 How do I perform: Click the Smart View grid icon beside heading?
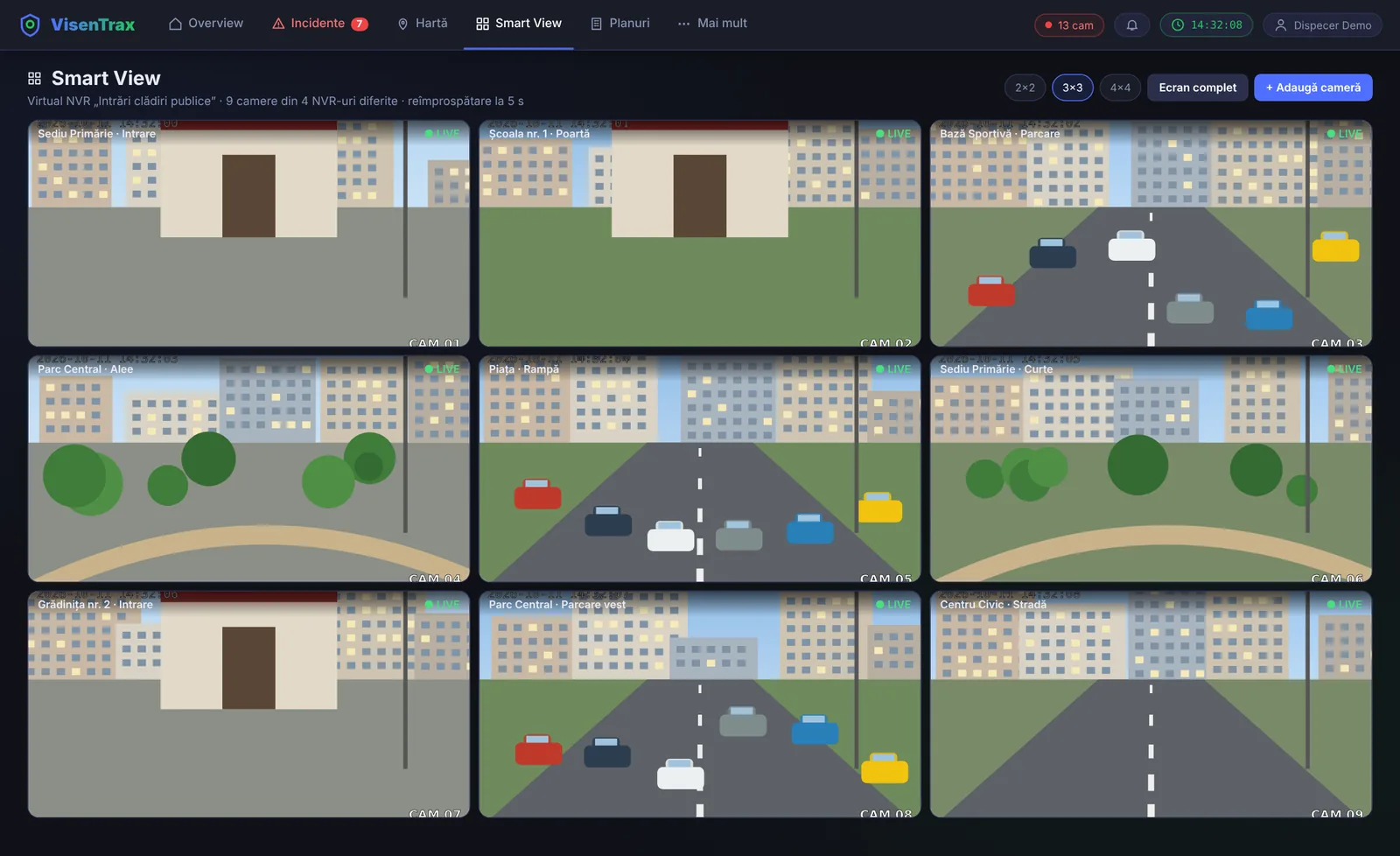pyautogui.click(x=35, y=79)
